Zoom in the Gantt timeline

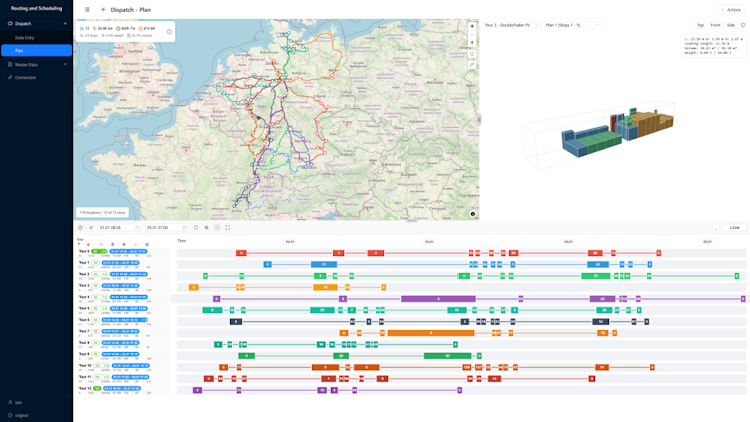click(207, 228)
